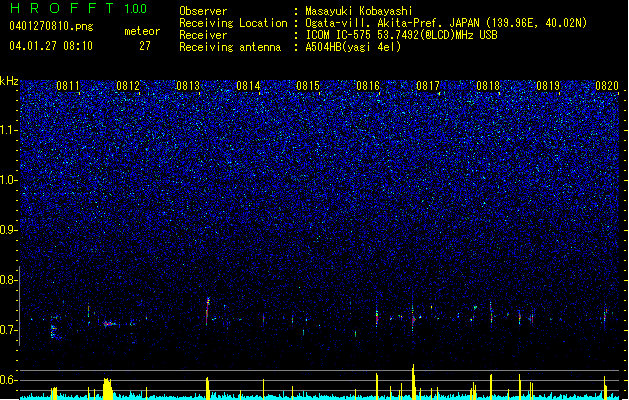Click the 0811 time marker
The image size is (629, 400).
(x=67, y=86)
